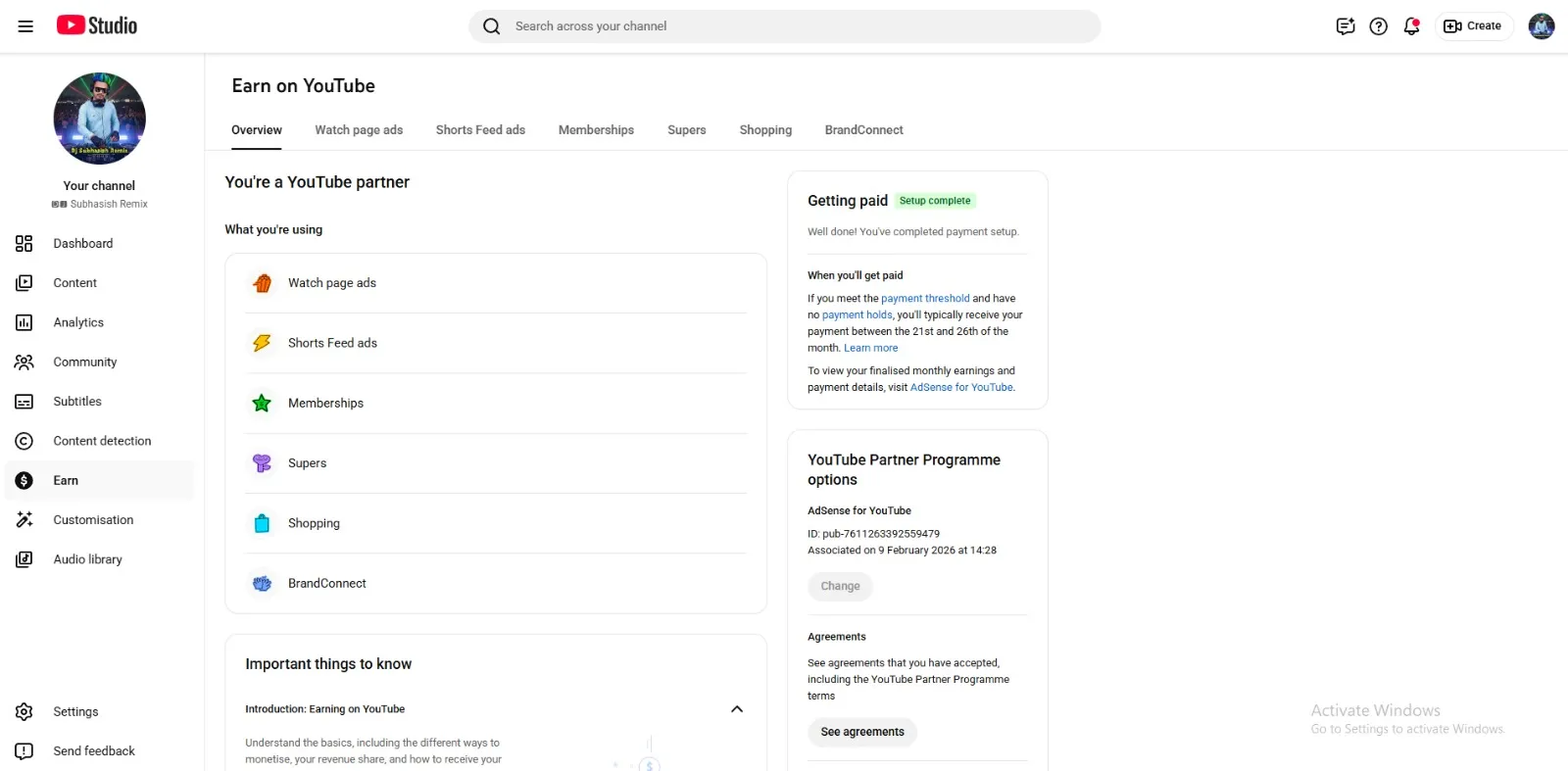Go to Content in the sidebar
1568x771 pixels.
tap(99, 283)
